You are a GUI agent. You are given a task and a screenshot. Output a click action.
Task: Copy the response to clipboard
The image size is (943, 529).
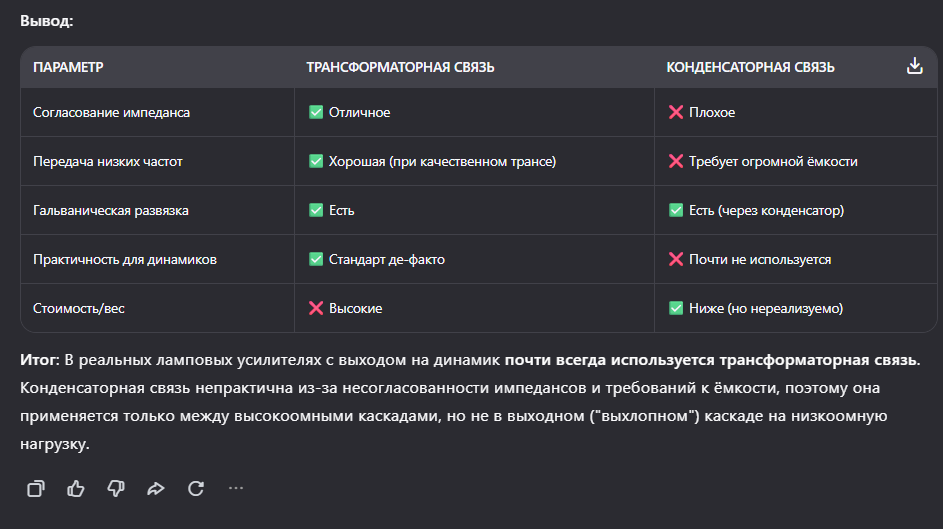(36, 488)
